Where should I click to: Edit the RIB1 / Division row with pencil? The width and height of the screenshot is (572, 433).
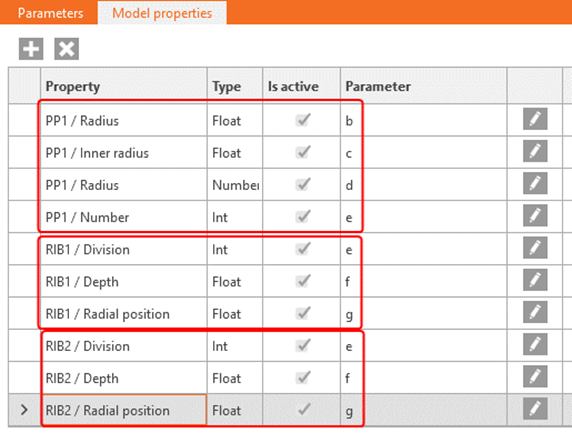click(x=535, y=247)
